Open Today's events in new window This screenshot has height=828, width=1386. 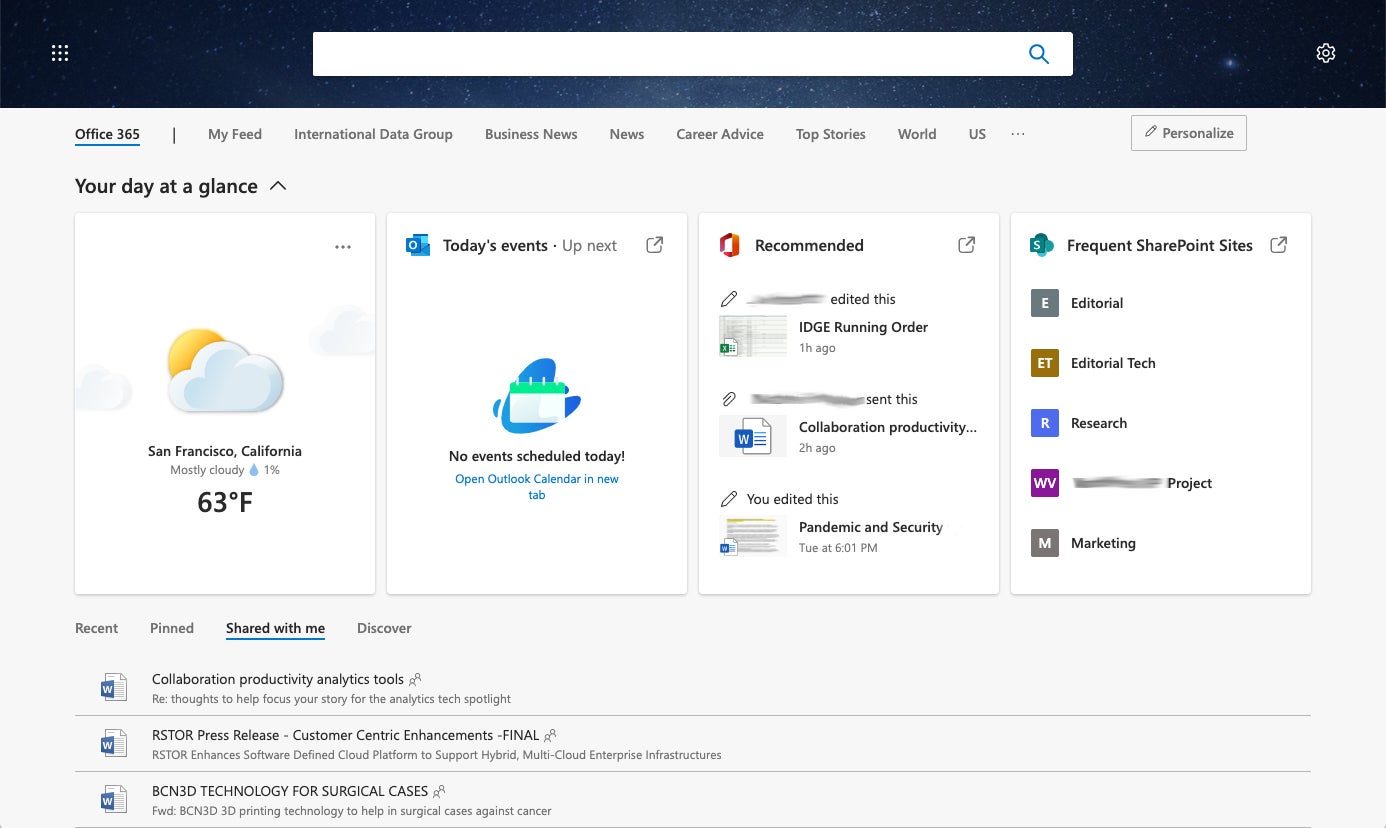click(x=655, y=245)
